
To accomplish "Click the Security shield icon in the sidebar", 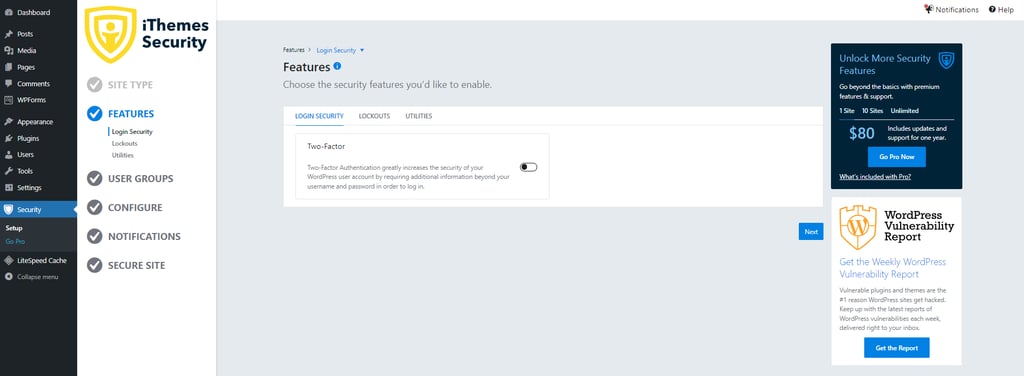I will pyautogui.click(x=8, y=210).
